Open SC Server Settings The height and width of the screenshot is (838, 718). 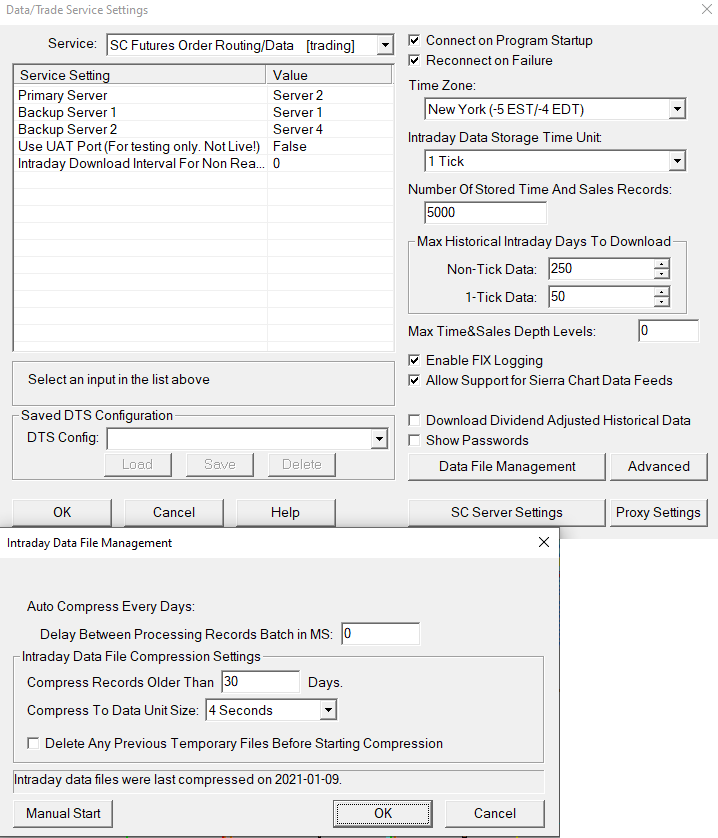point(507,513)
